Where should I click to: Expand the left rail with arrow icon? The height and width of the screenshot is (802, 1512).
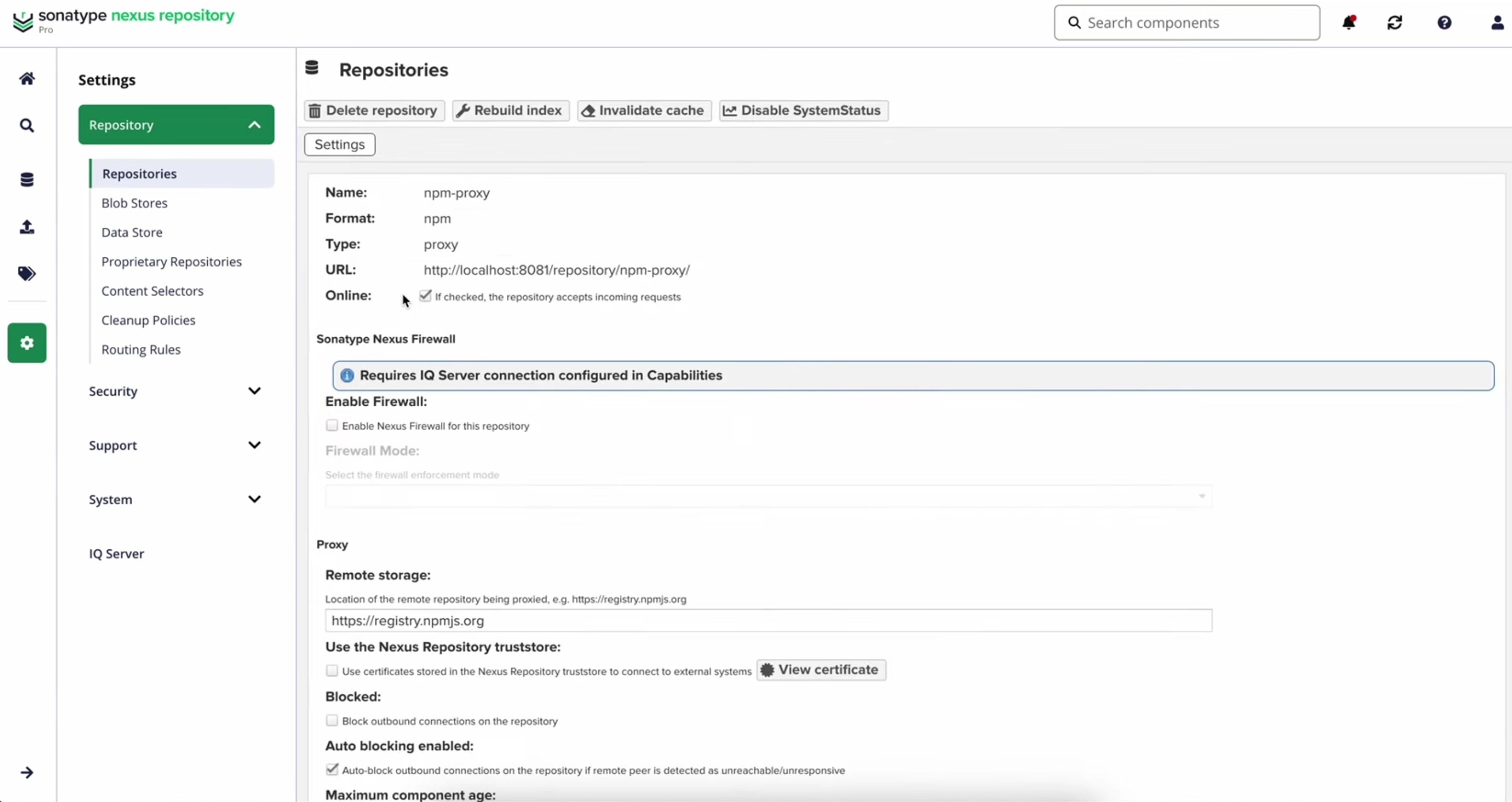(27, 773)
